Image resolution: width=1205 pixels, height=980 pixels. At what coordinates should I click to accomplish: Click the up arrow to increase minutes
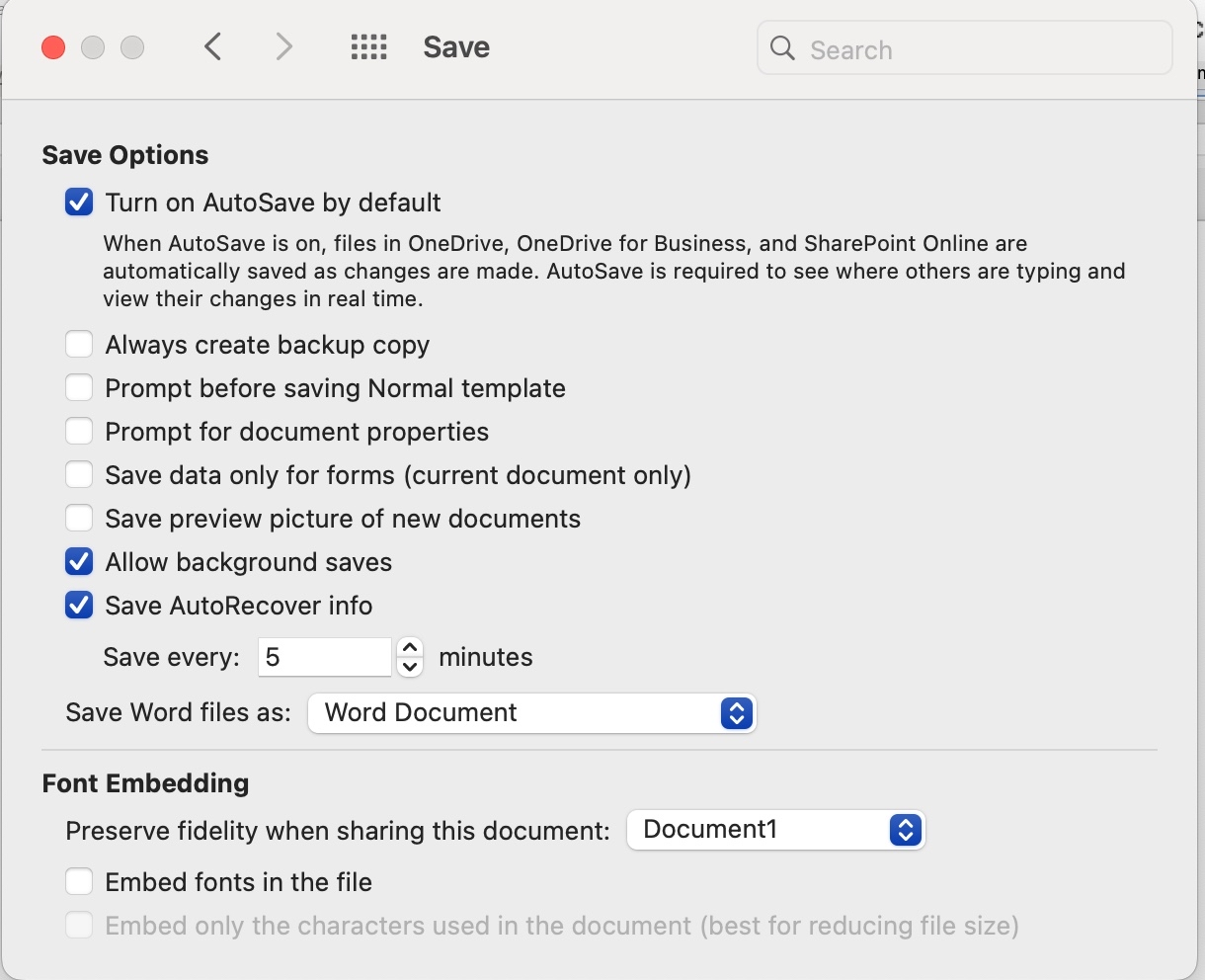409,647
